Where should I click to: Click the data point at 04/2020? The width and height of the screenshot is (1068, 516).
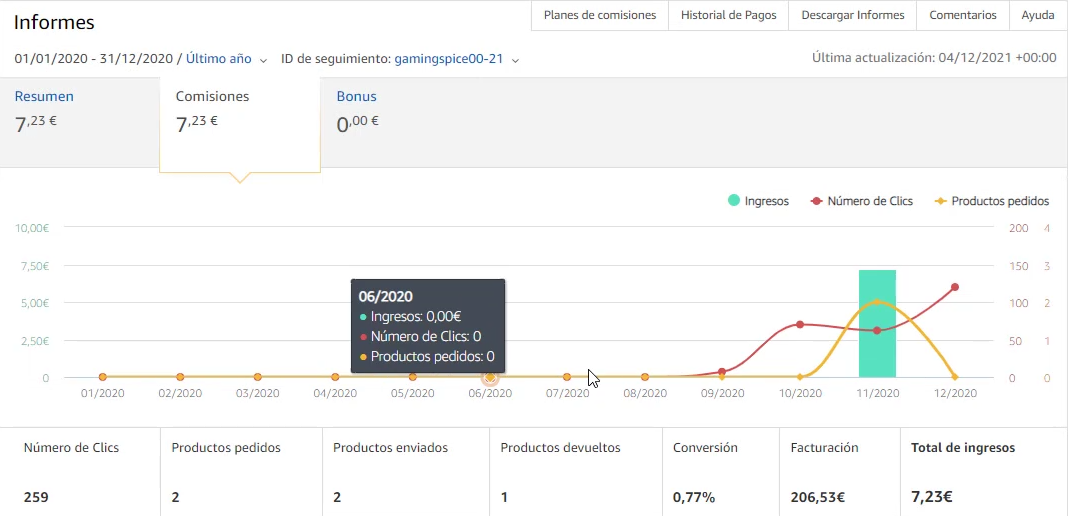coord(335,377)
